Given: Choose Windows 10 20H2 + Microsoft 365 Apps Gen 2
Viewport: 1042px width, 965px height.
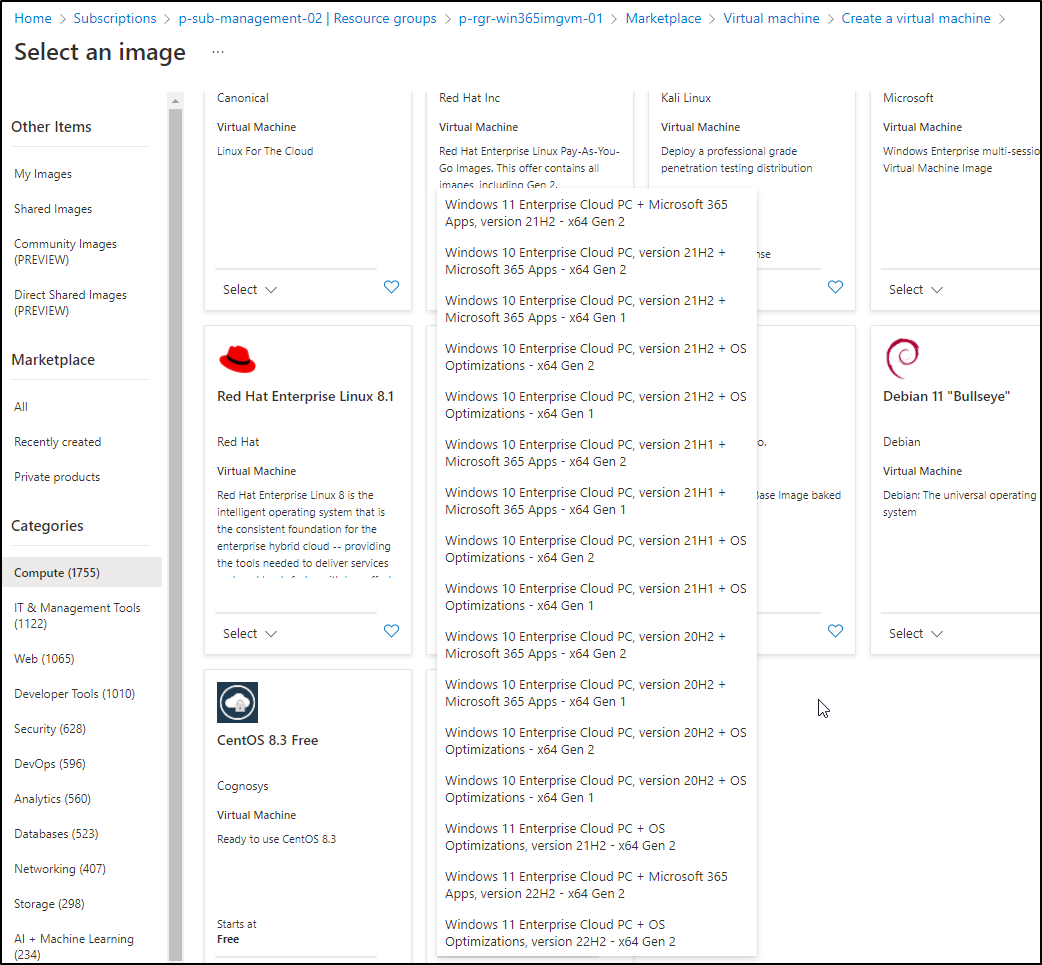Looking at the screenshot, I should (596, 645).
